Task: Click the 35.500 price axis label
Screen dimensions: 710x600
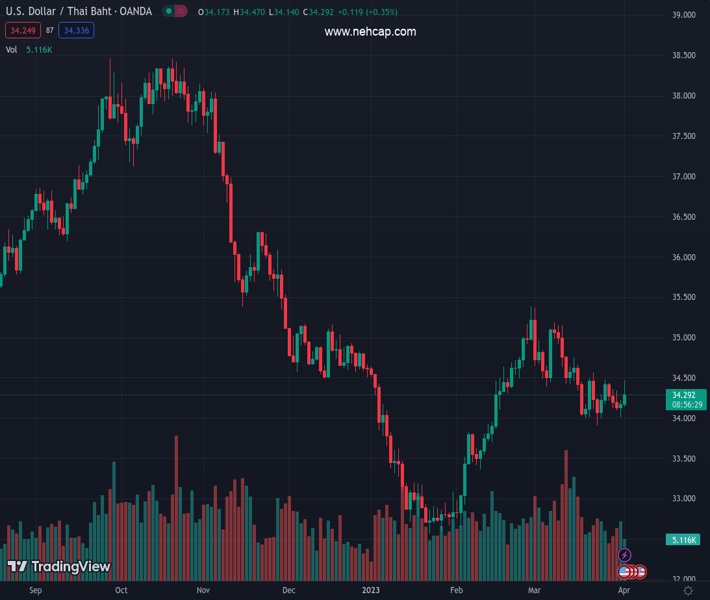Action: [x=684, y=297]
